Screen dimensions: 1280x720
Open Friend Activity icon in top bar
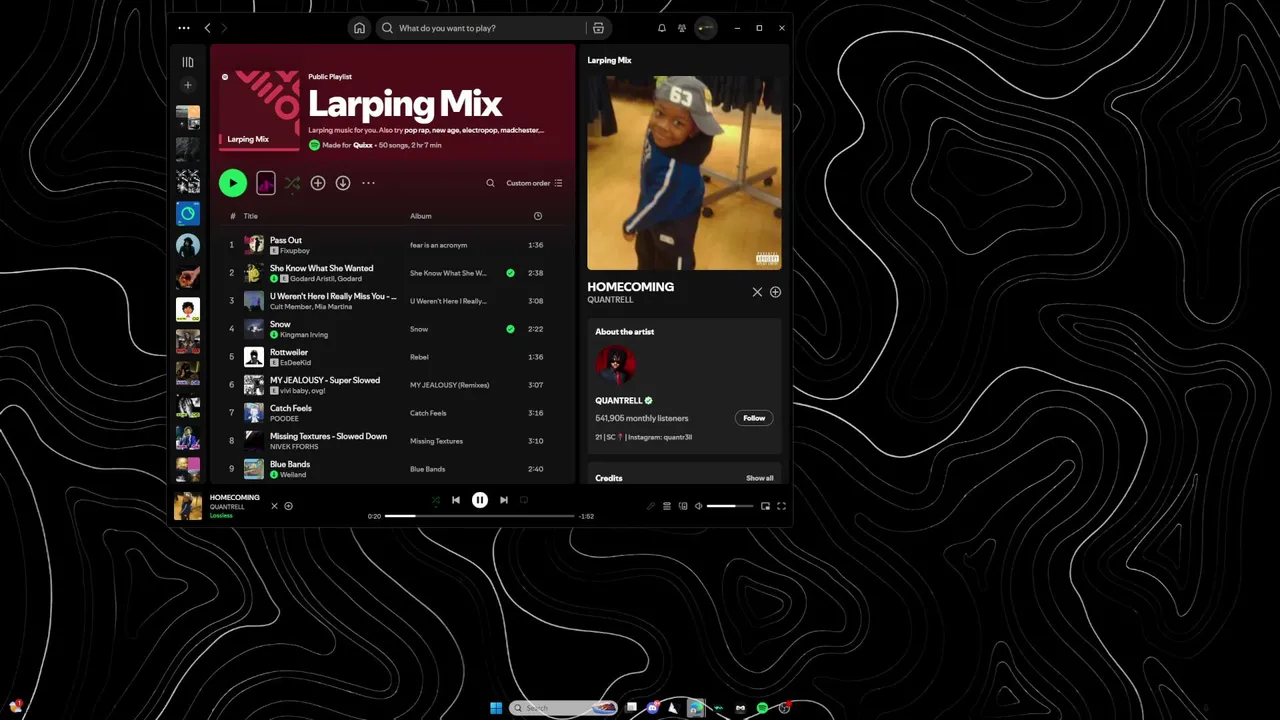pyautogui.click(x=682, y=28)
